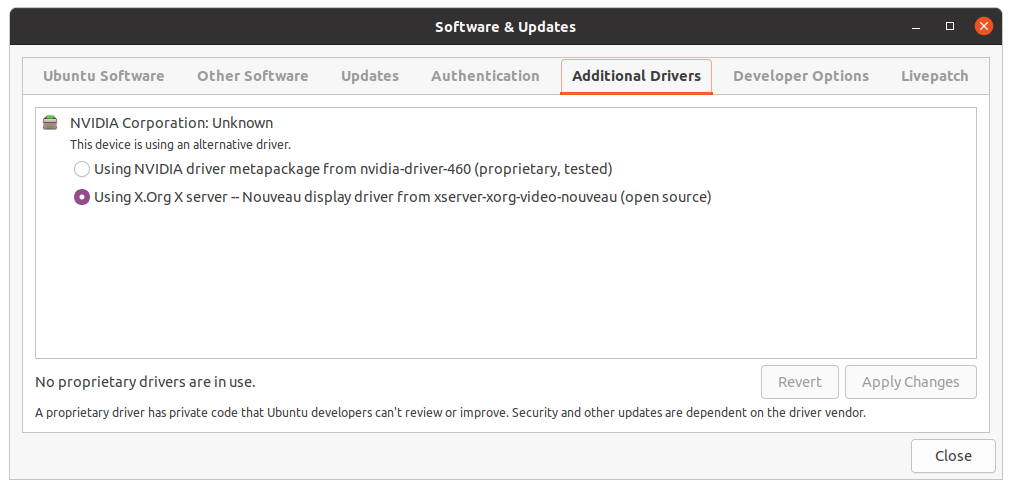Image resolution: width=1012 pixels, height=489 pixels.
Task: Click the Revert button
Action: (800, 382)
